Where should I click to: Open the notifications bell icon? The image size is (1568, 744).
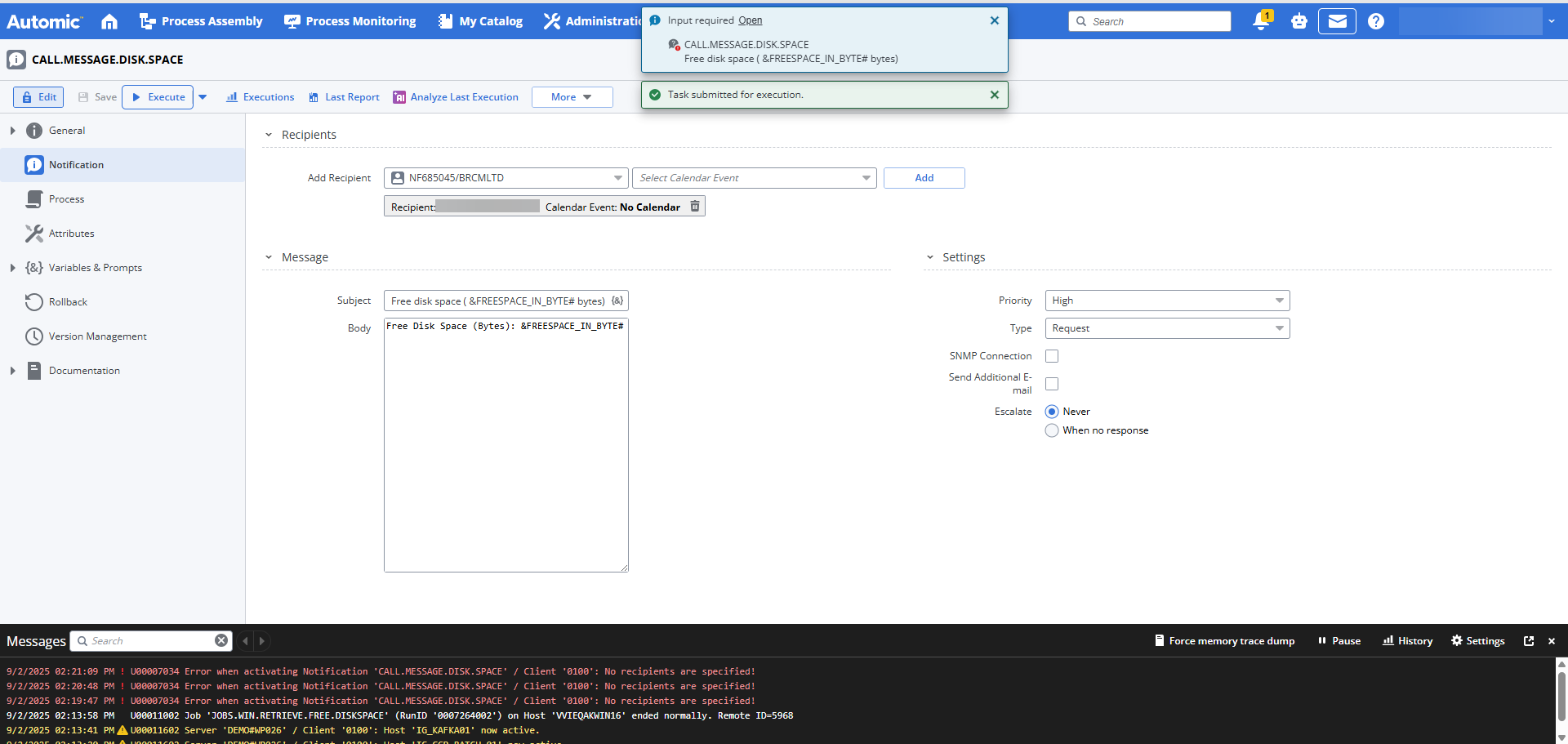[x=1261, y=21]
